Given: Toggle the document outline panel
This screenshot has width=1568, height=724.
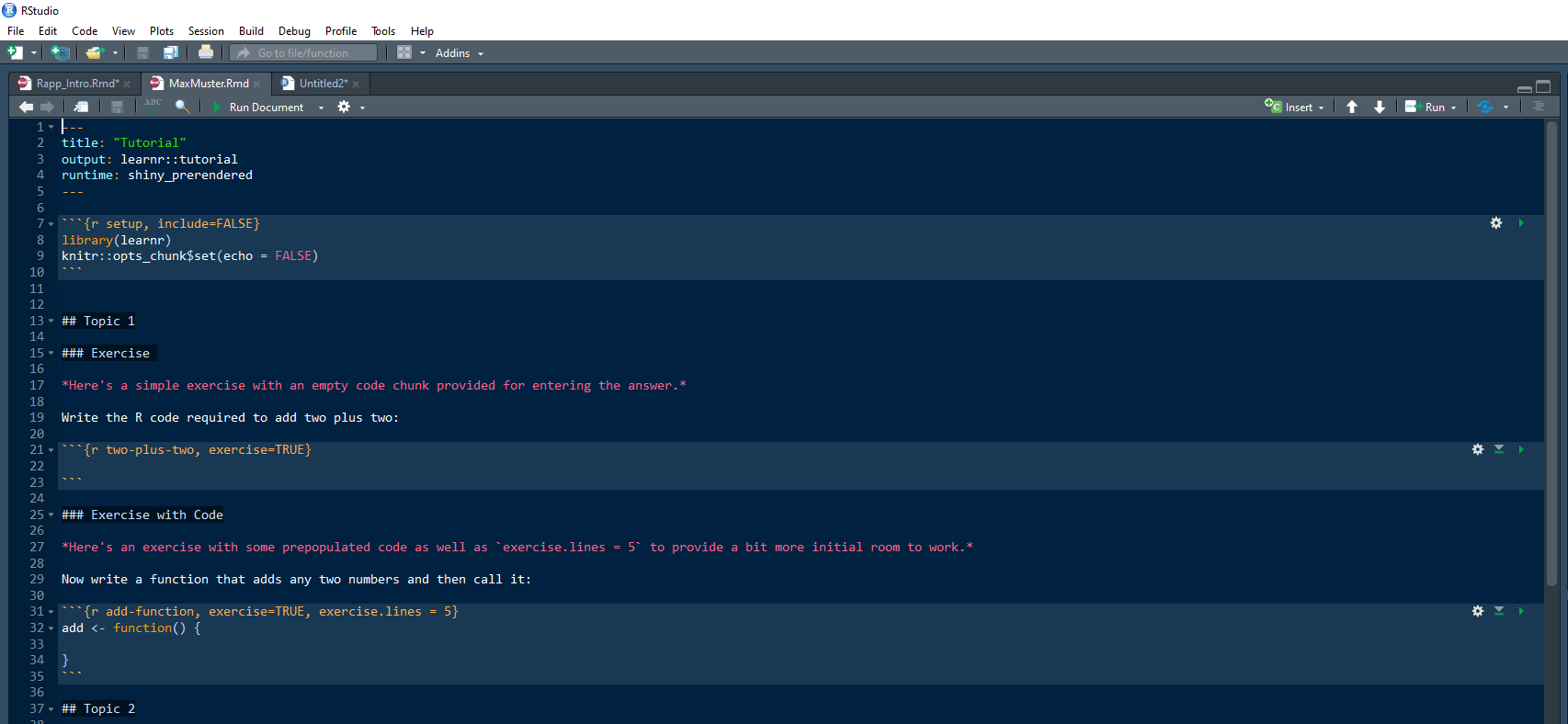Looking at the screenshot, I should (1539, 107).
